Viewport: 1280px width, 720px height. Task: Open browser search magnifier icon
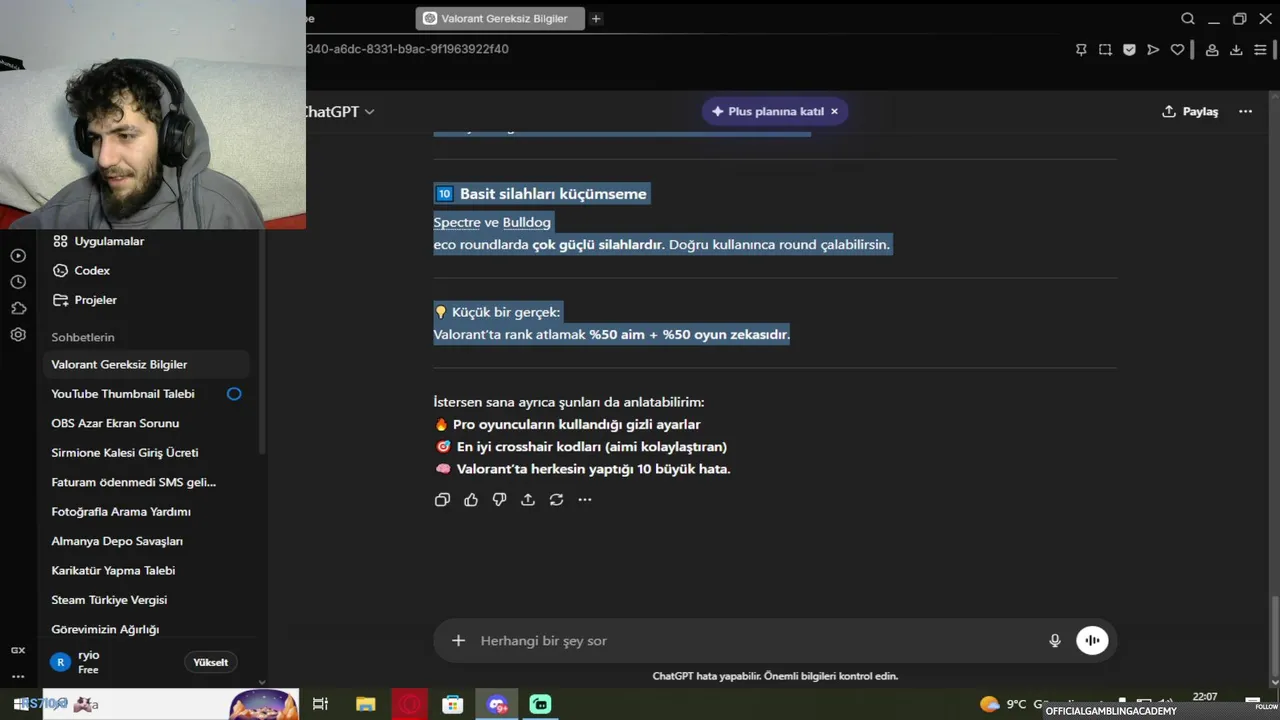1188,19
